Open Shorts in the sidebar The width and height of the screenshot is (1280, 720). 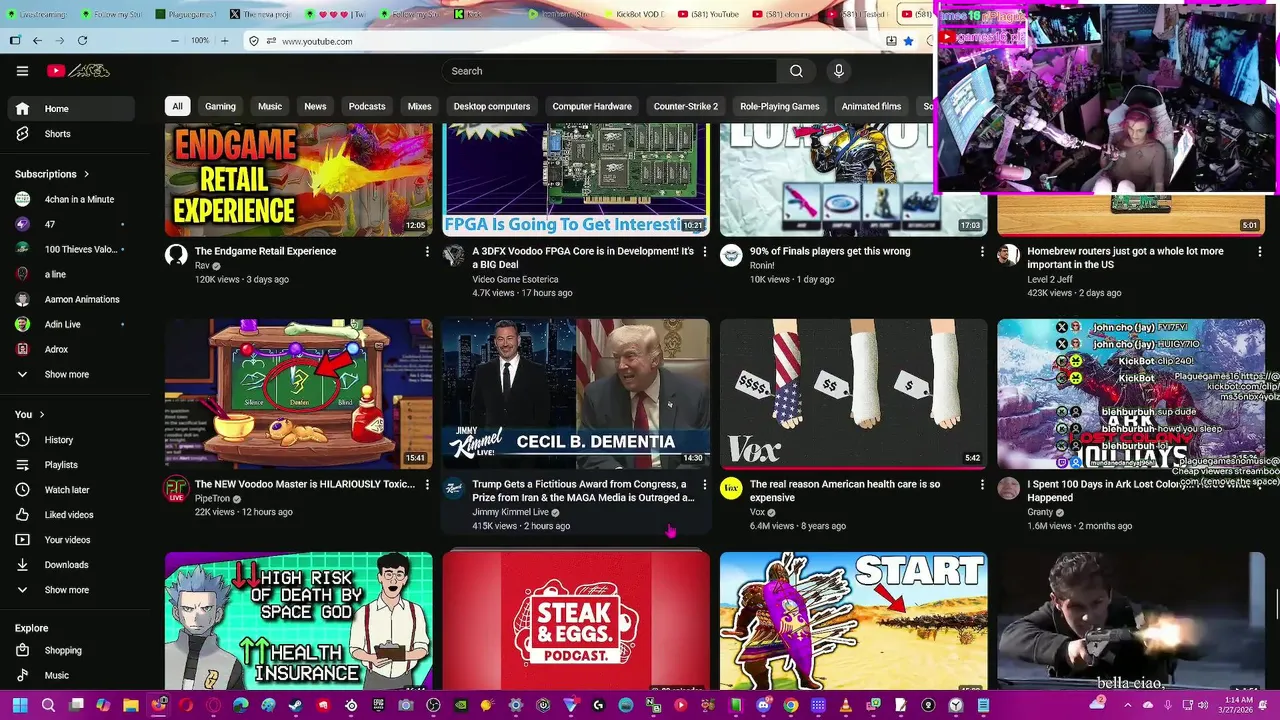70,134
